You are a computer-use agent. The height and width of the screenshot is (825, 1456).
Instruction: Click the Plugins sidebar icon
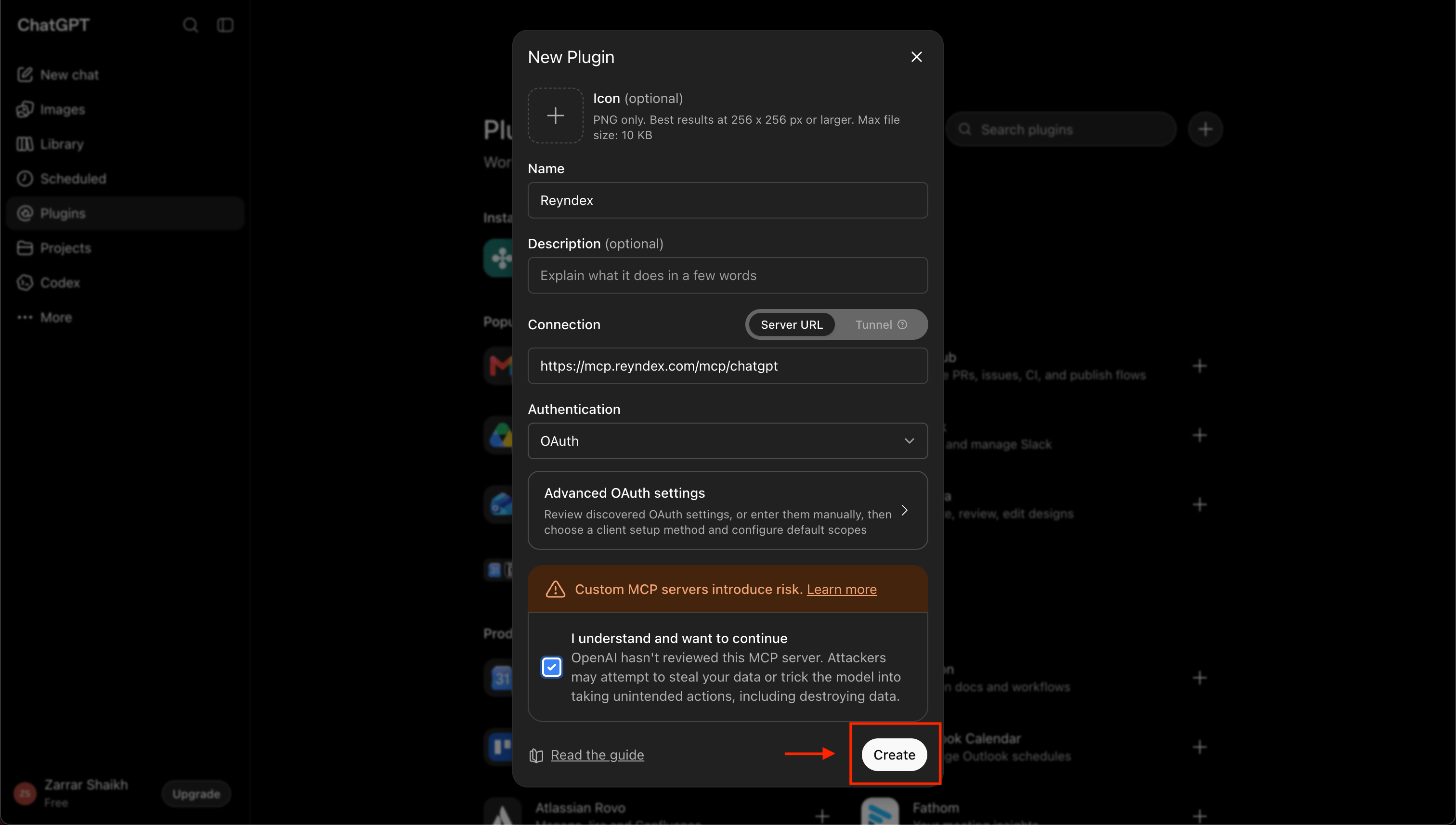25,213
